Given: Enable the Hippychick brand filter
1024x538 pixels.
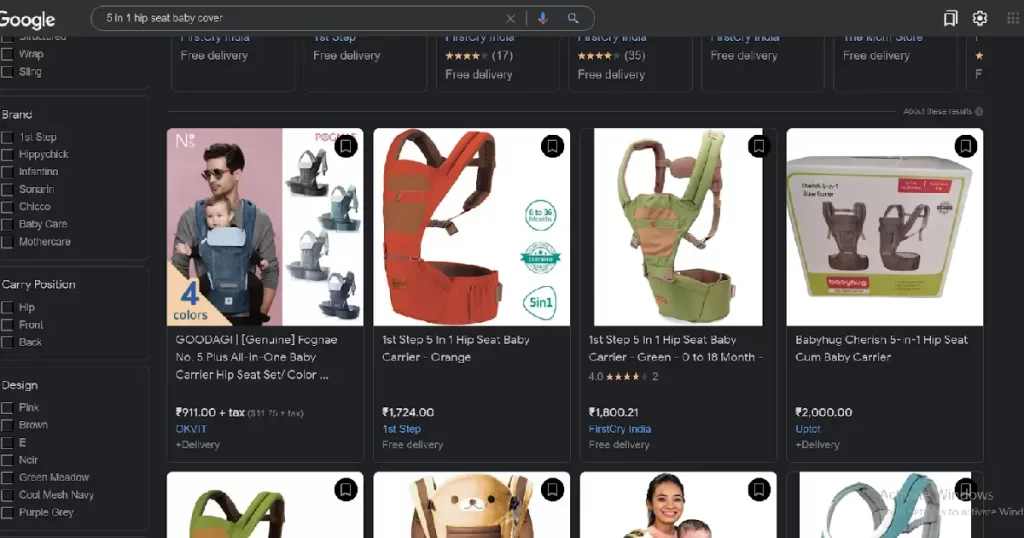Looking at the screenshot, I should click(x=7, y=155).
